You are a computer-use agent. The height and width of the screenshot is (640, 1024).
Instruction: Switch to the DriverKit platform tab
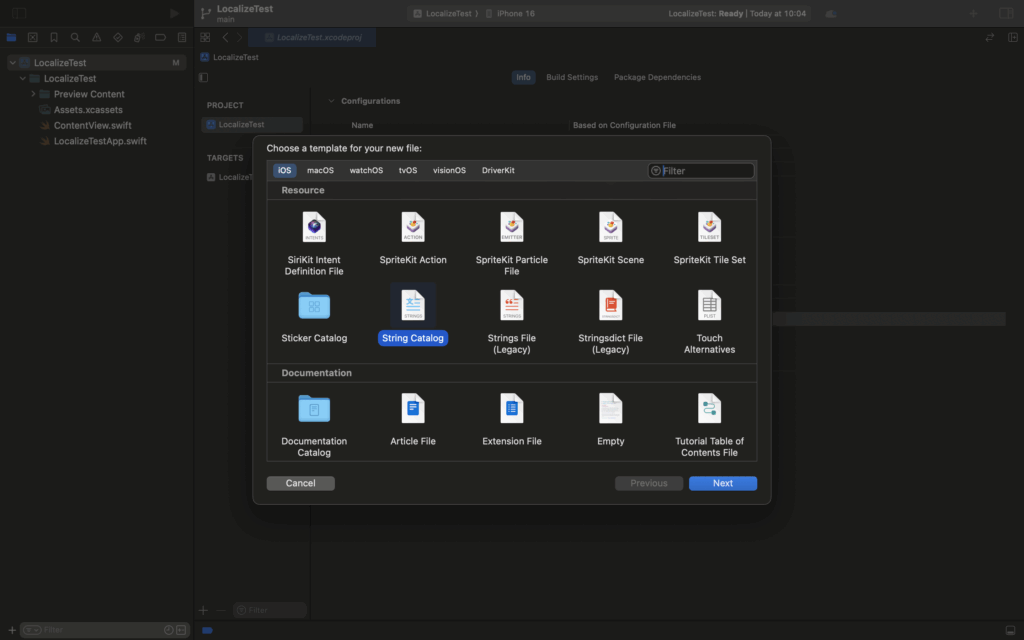point(498,170)
